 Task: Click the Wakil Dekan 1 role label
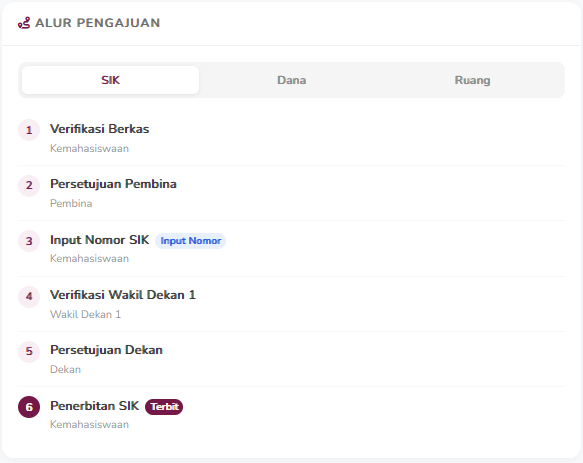pos(86,314)
